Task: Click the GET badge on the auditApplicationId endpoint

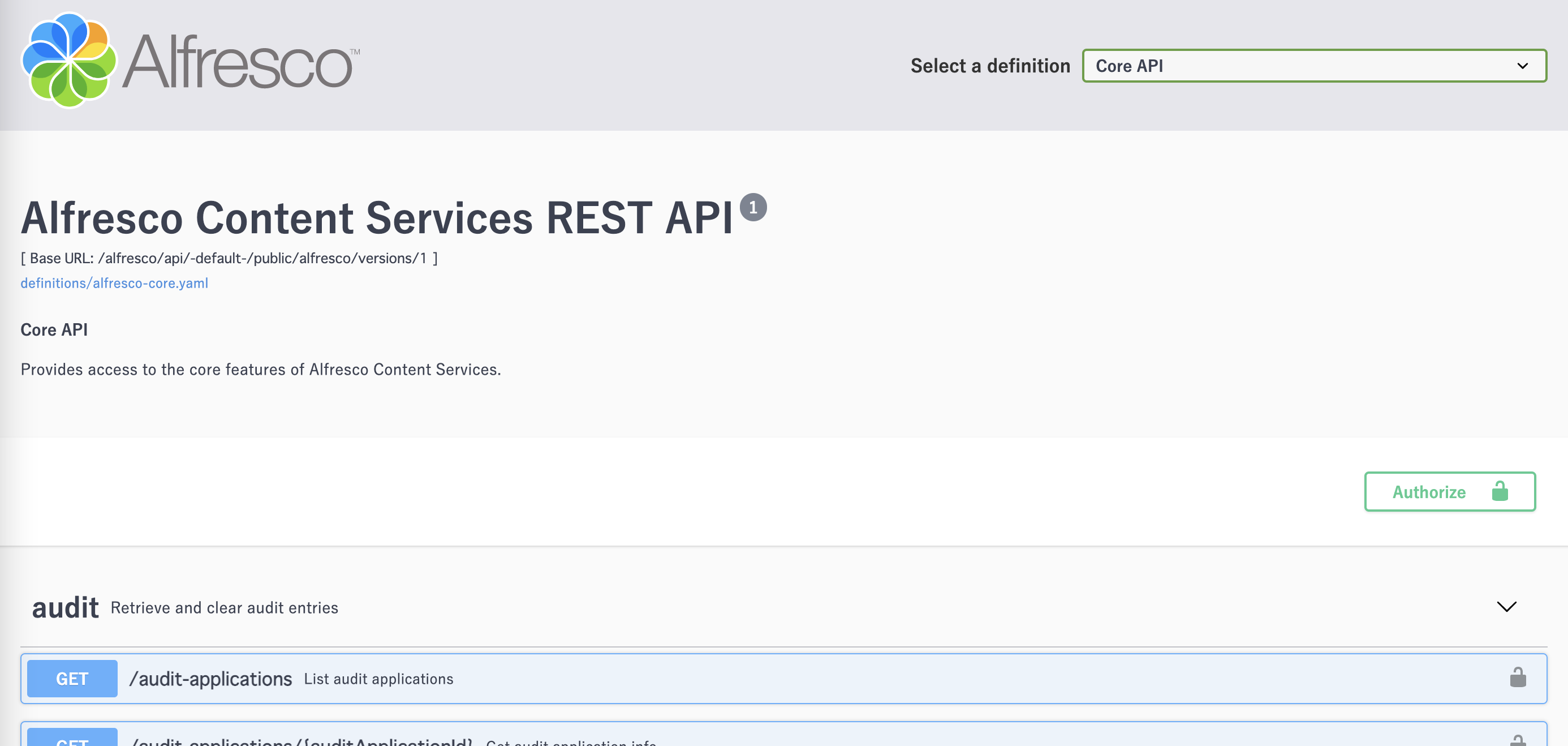Action: pyautogui.click(x=71, y=740)
